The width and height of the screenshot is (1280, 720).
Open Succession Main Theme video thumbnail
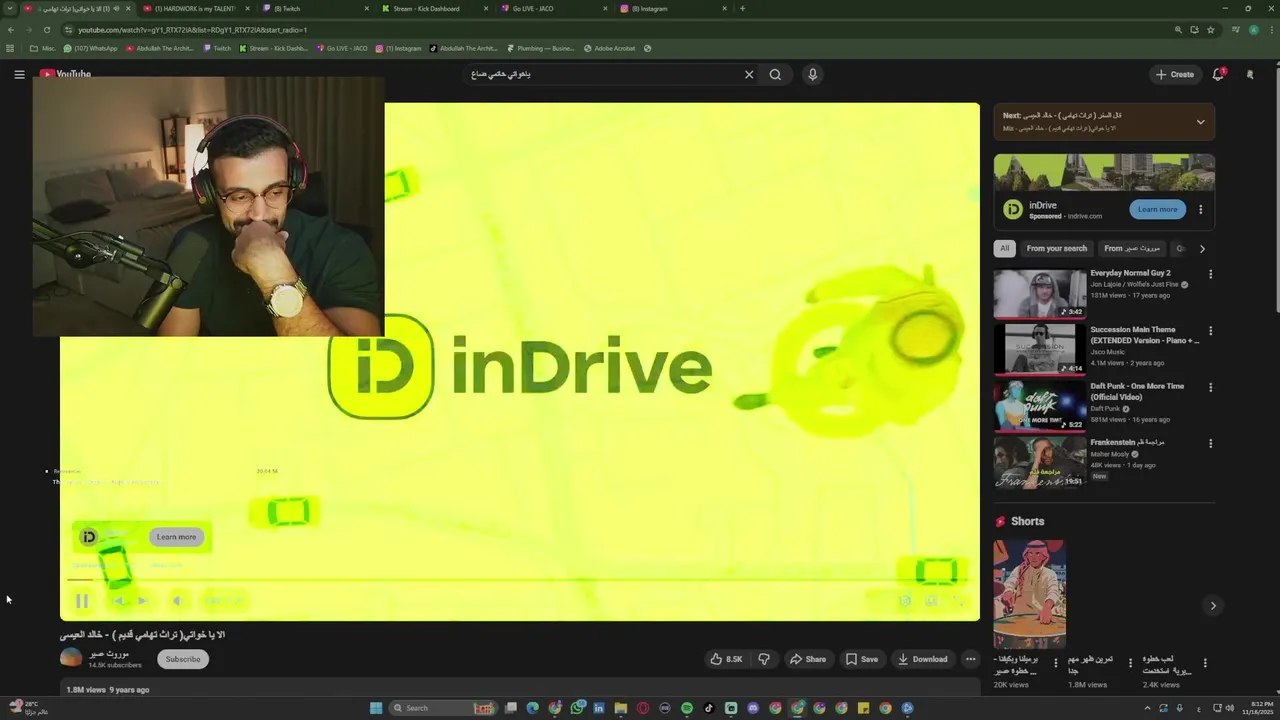pos(1039,349)
